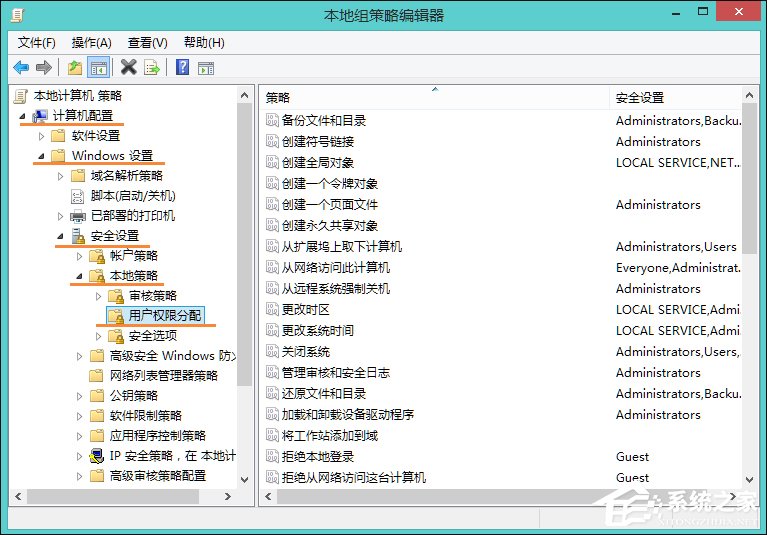Open the 文件(F) menu
The width and height of the screenshot is (767, 535).
pyautogui.click(x=36, y=43)
